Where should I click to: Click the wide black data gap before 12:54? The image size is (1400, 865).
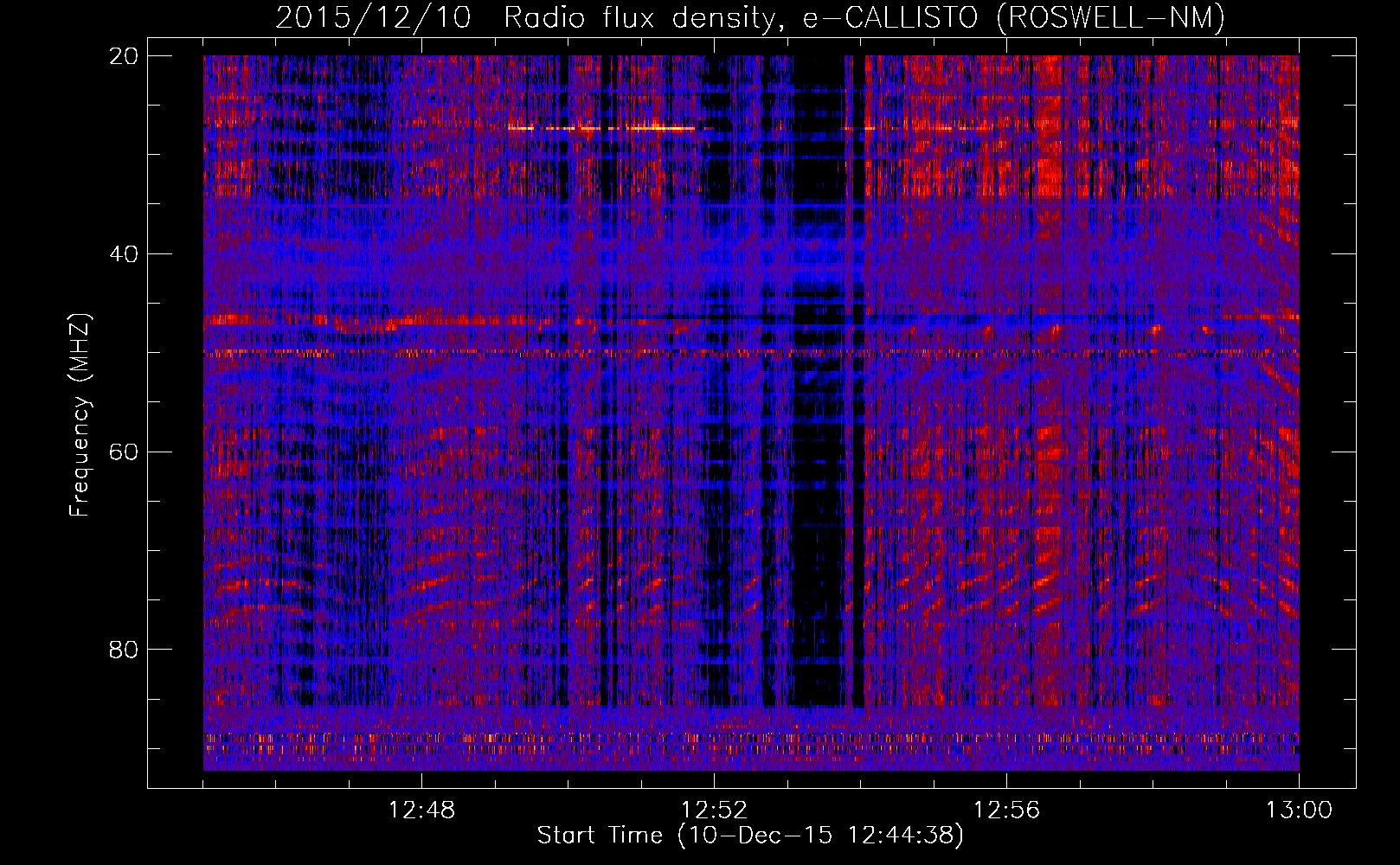coord(819,381)
